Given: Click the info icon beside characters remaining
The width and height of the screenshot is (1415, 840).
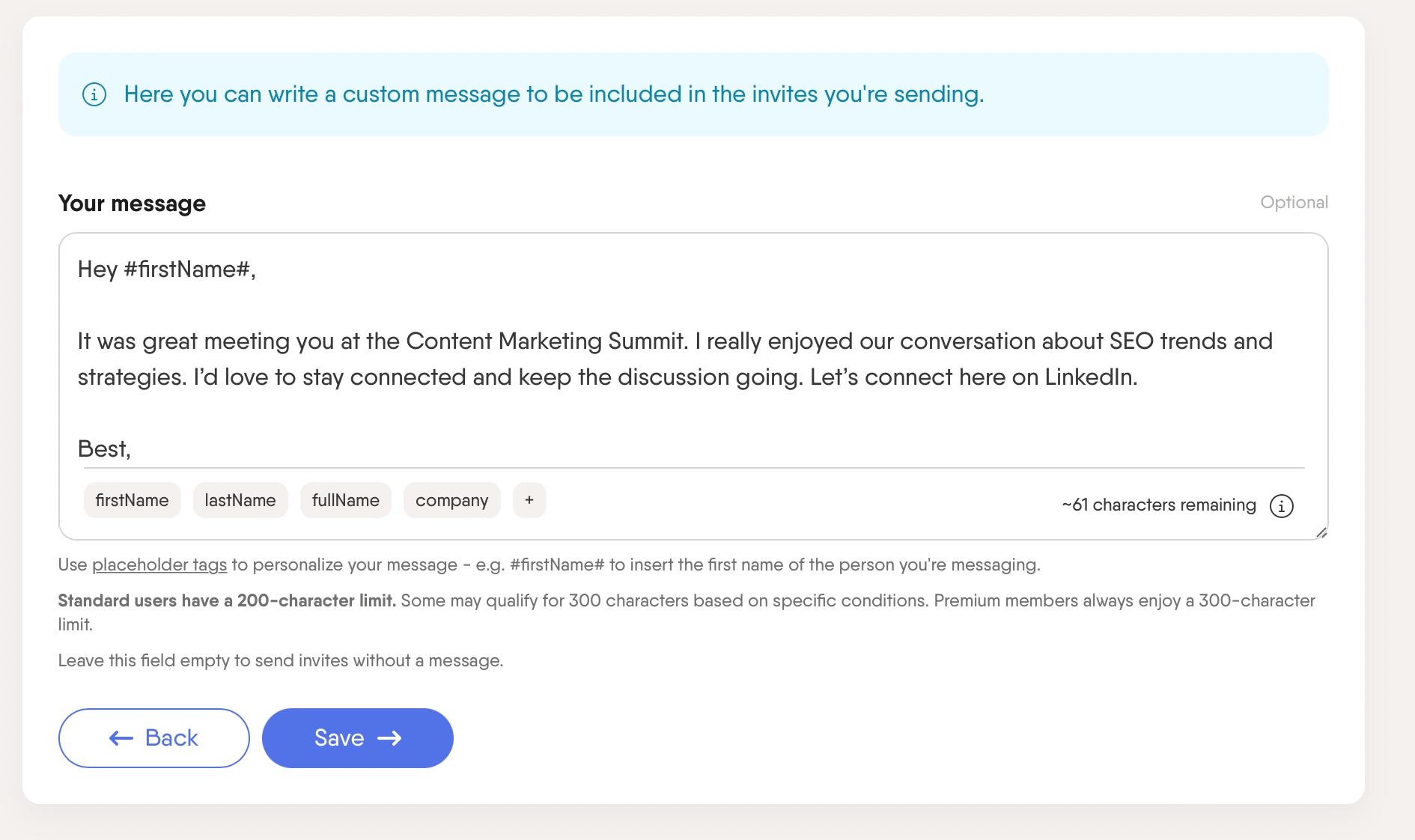Looking at the screenshot, I should click(x=1281, y=506).
